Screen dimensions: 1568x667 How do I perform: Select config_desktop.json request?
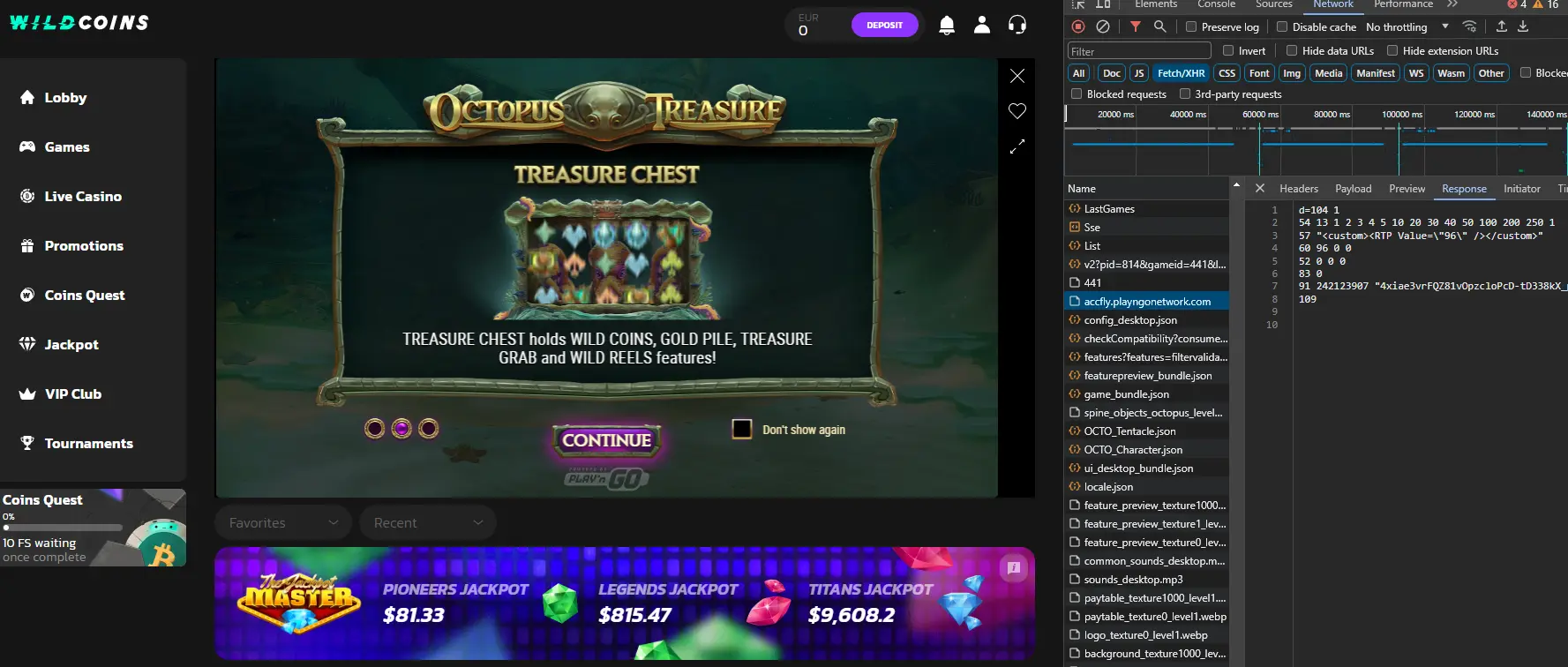(x=1146, y=319)
